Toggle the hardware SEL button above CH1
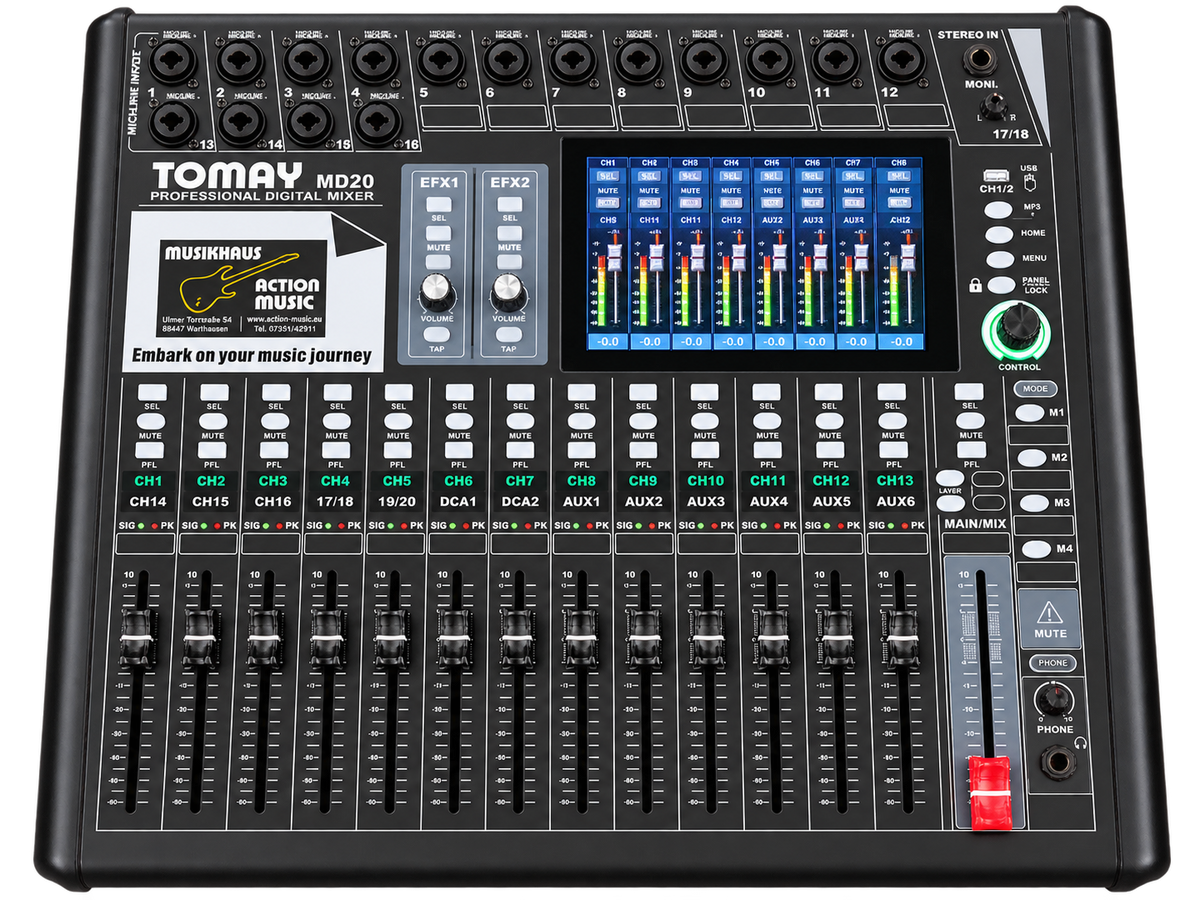The width and height of the screenshot is (1200, 900). pyautogui.click(x=151, y=392)
